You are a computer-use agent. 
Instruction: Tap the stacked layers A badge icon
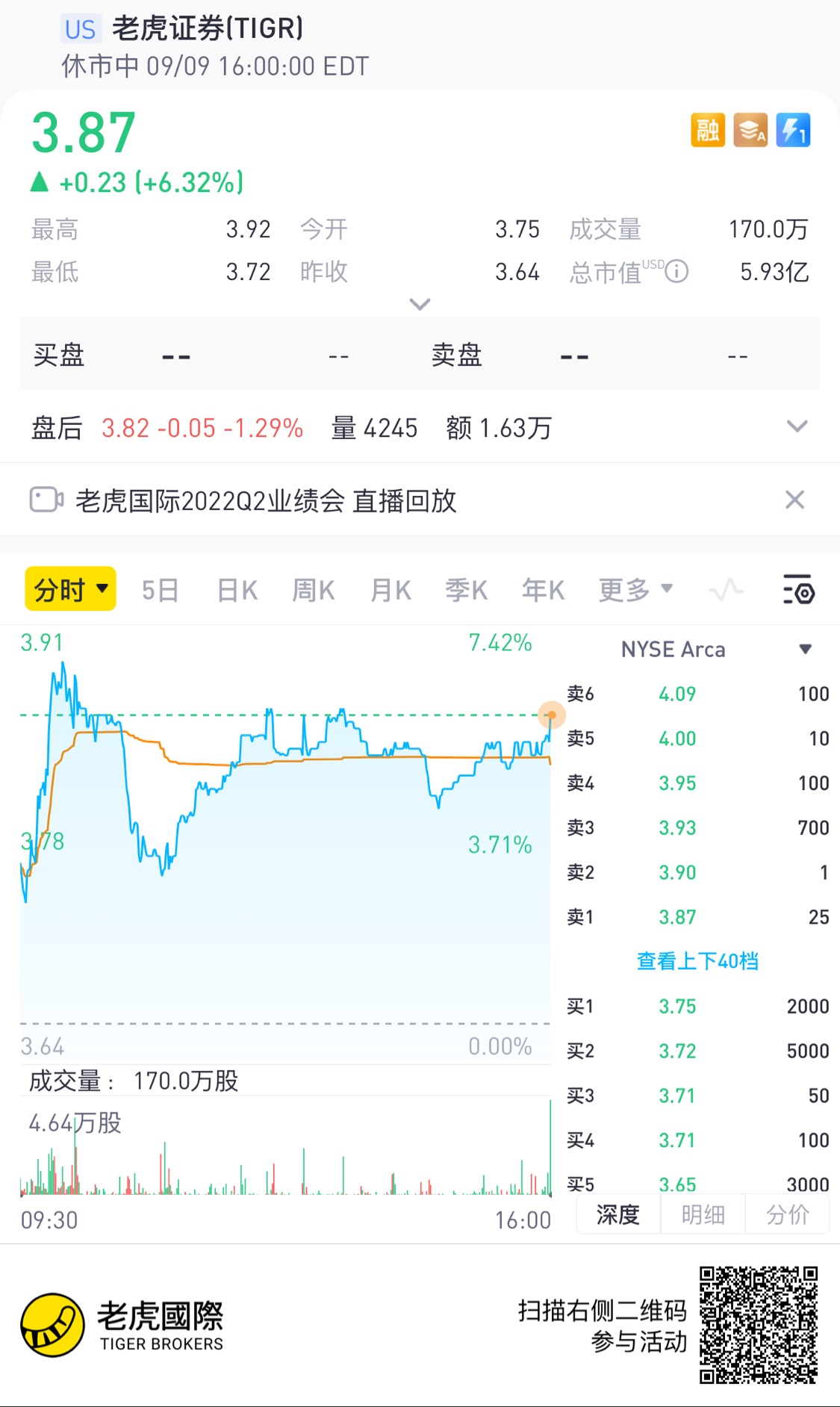click(750, 131)
